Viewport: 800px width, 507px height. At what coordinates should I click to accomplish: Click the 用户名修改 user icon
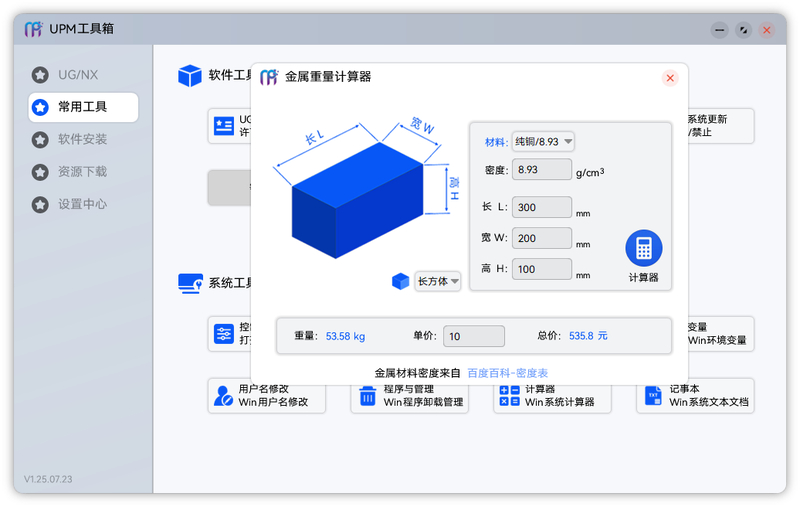223,396
